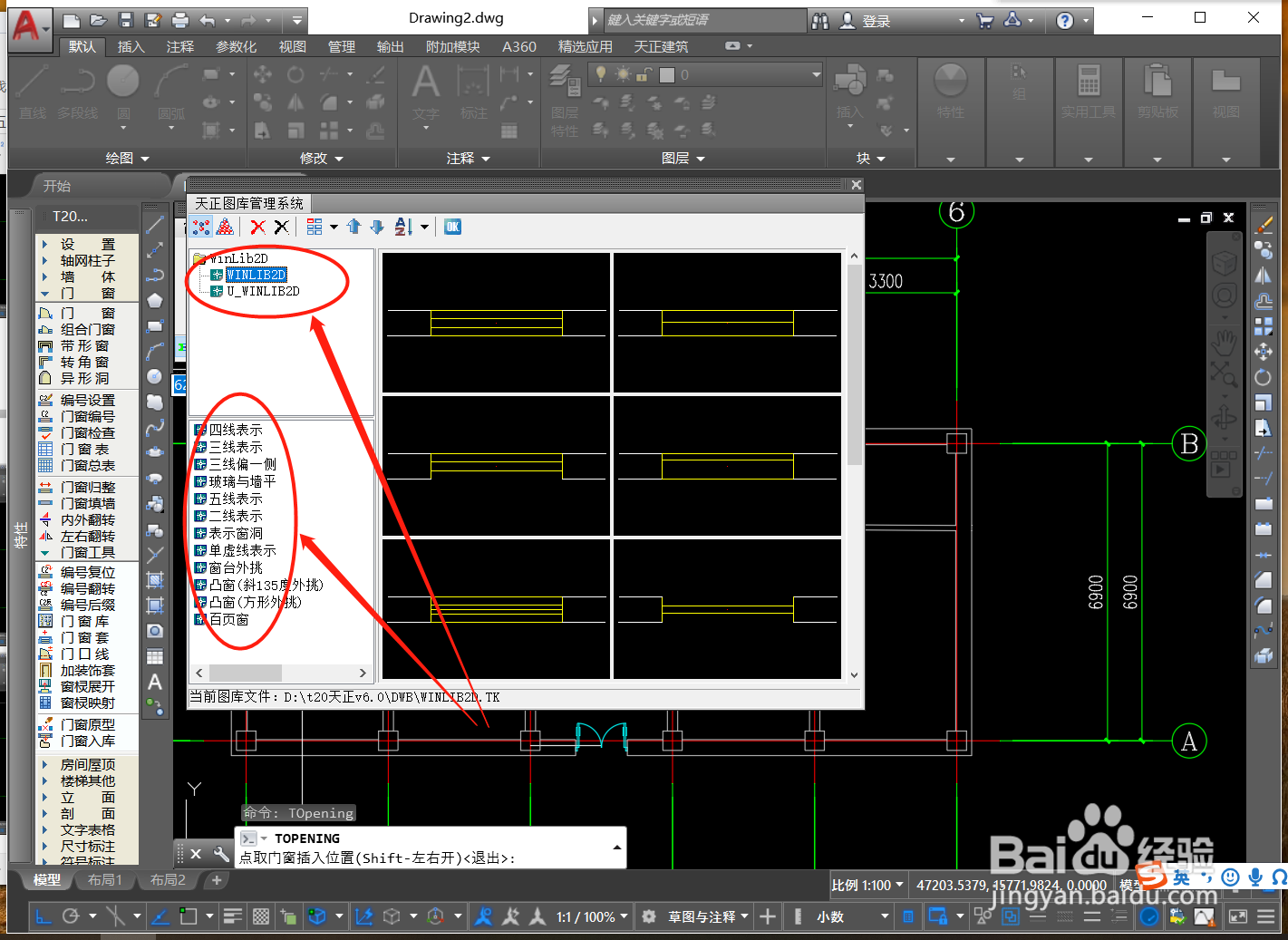Screen dimensions: 1288x940
Task: Switch to the 布局1 layout tab
Action: [105, 879]
